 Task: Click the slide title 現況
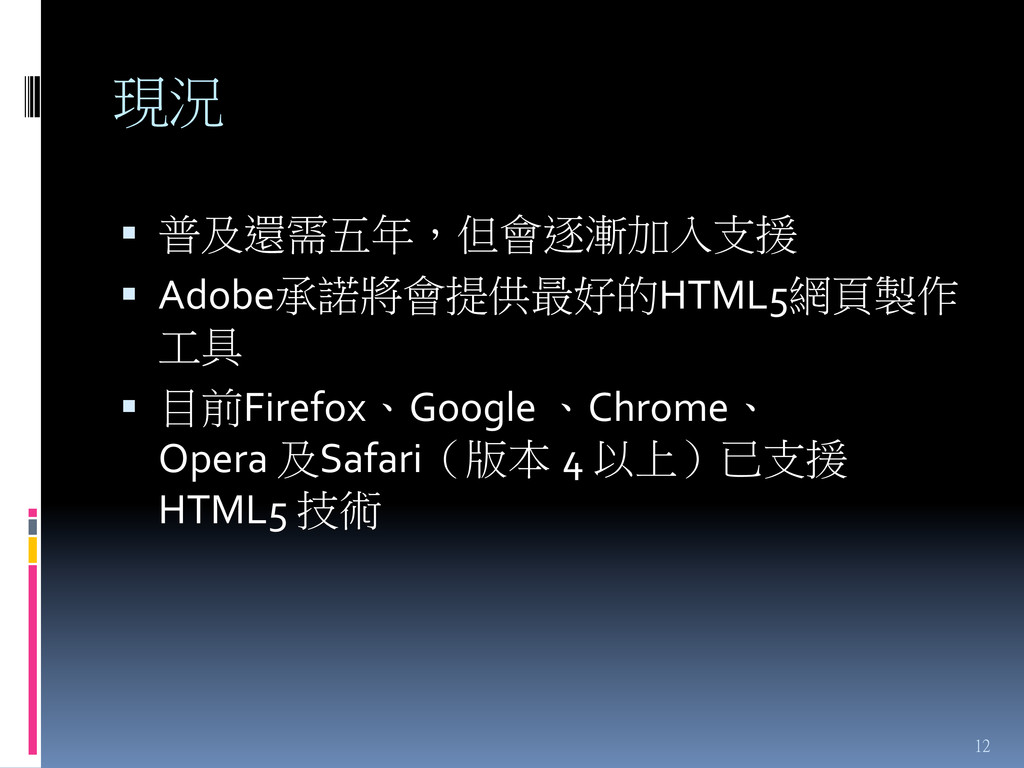(x=168, y=103)
